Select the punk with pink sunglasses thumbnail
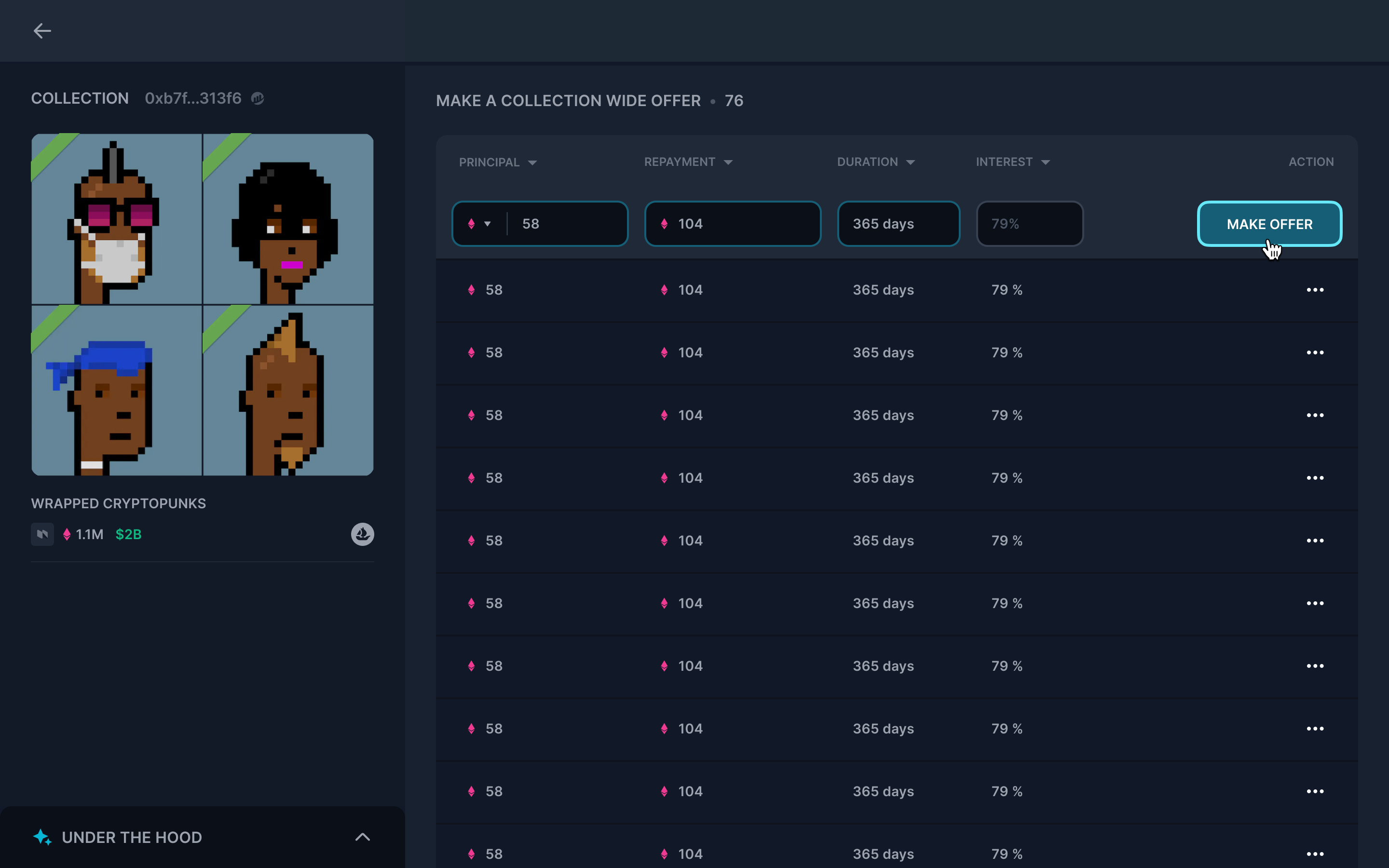Viewport: 1389px width, 868px height. [117, 219]
